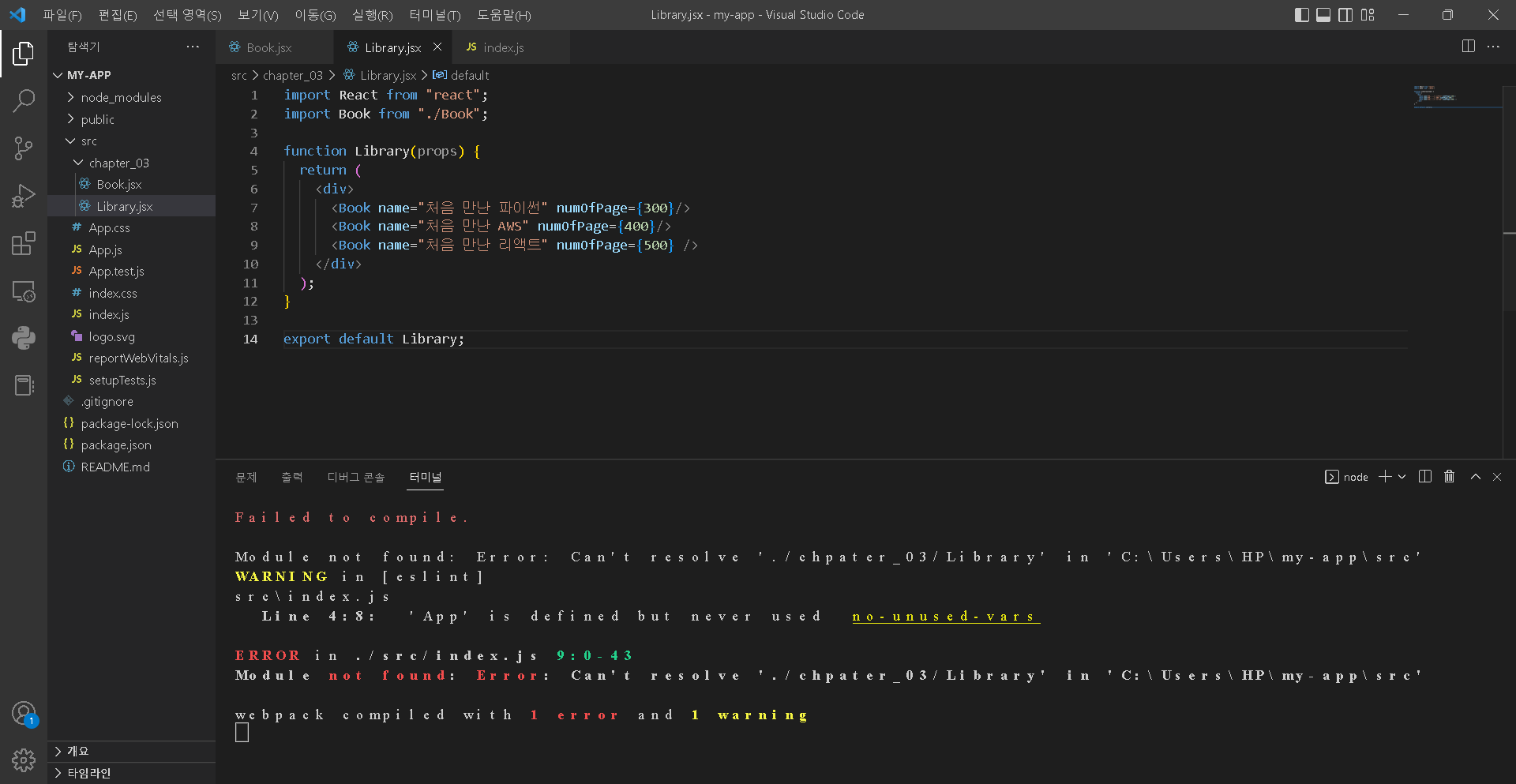Open setupTests.js file
This screenshot has height=784, width=1516.
(x=131, y=380)
